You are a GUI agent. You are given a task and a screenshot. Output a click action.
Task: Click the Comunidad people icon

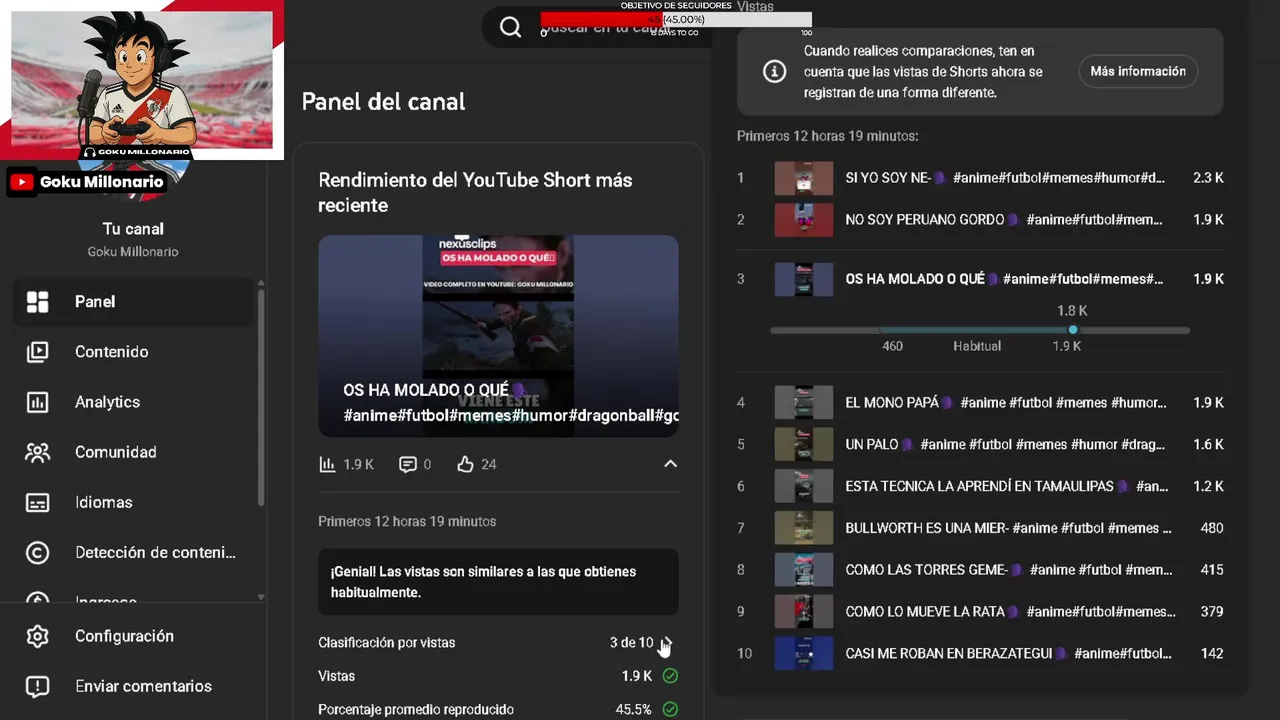[x=37, y=452]
